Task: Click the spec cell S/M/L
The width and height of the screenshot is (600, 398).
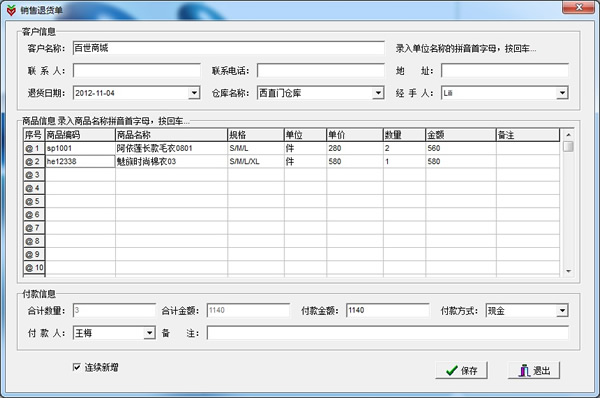Action: (x=256, y=148)
